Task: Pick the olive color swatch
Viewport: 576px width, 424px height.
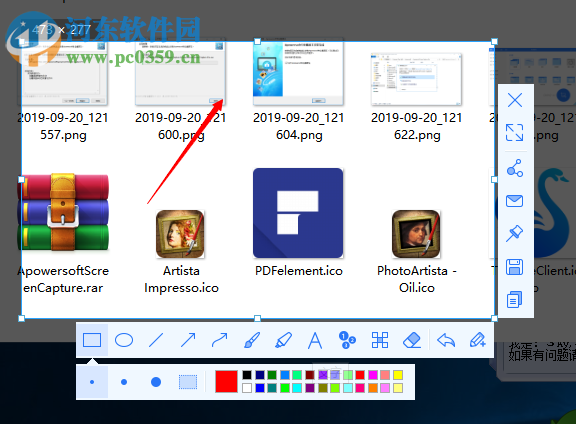Action: point(323,388)
